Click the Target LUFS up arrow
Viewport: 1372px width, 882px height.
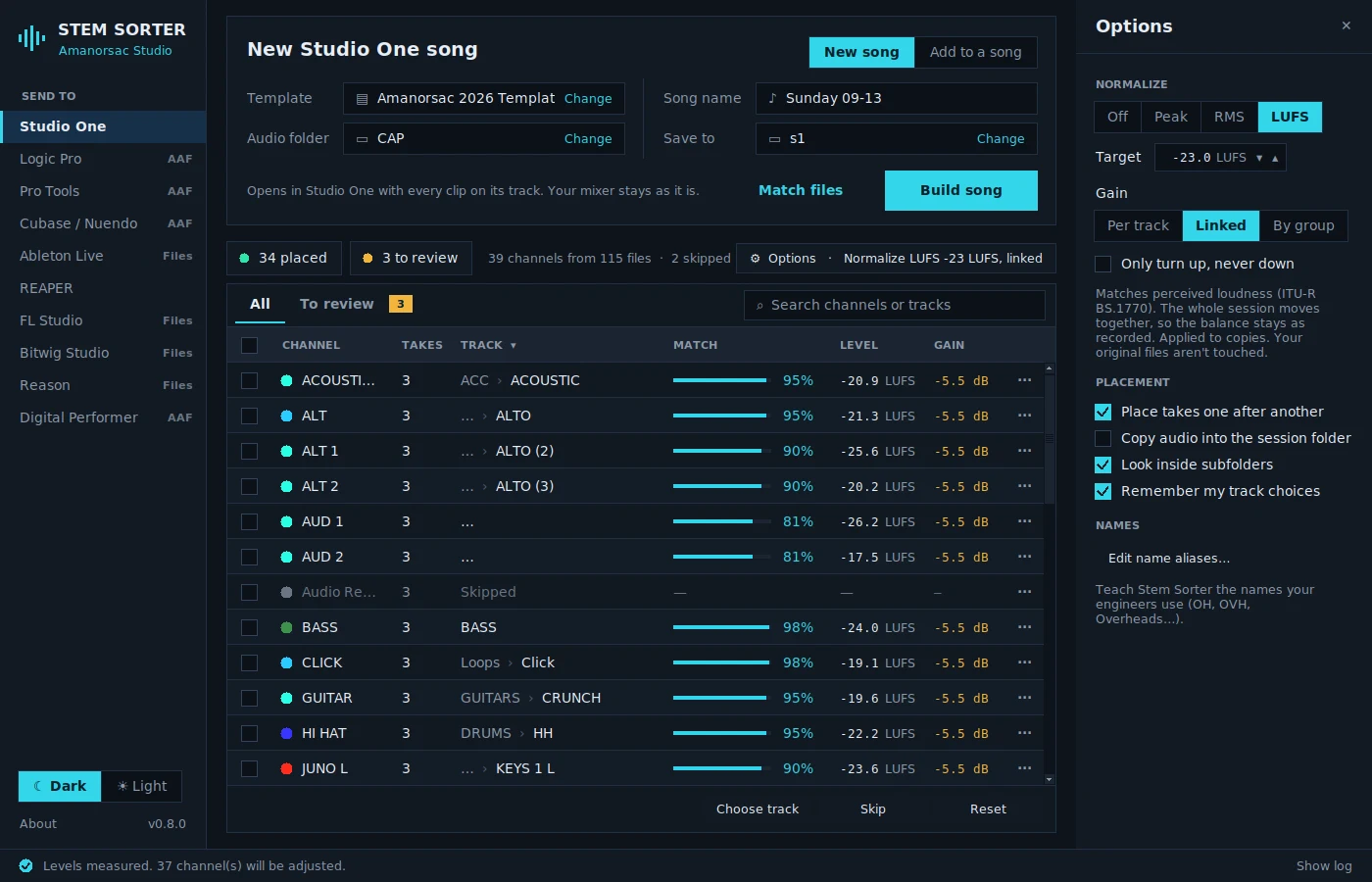[x=1275, y=158]
